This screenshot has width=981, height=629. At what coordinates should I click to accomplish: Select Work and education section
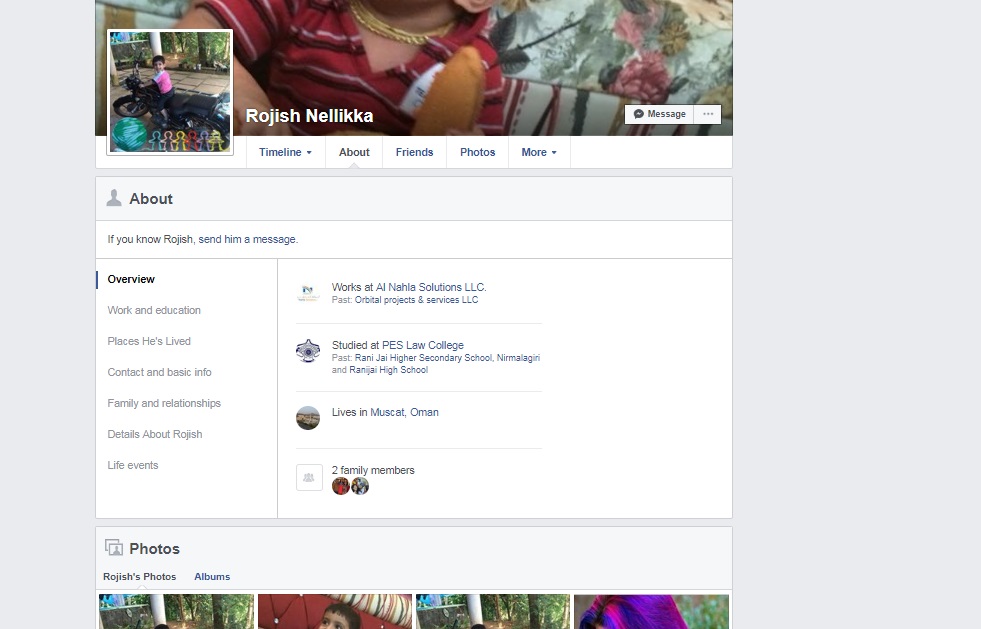[x=154, y=310]
